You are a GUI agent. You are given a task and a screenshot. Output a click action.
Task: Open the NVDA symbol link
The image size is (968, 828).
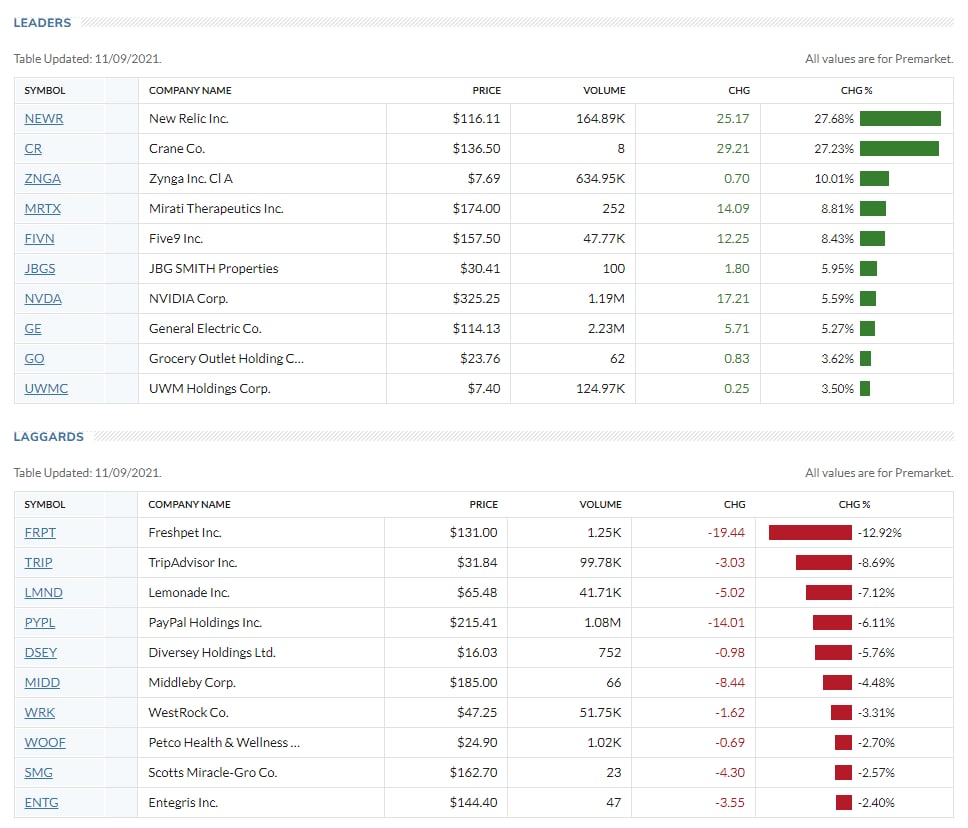(43, 299)
